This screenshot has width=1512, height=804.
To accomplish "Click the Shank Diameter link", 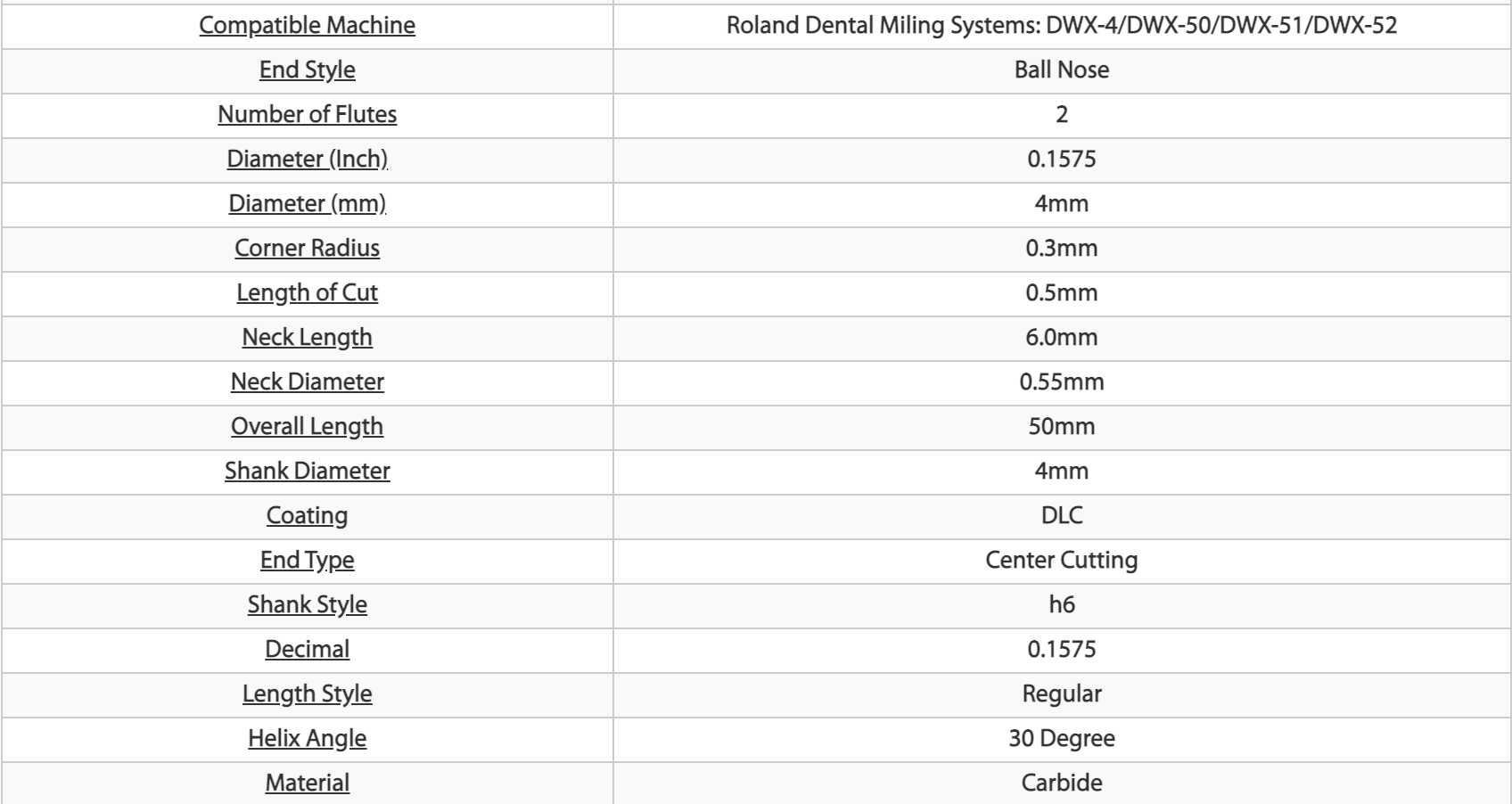I will click(307, 471).
